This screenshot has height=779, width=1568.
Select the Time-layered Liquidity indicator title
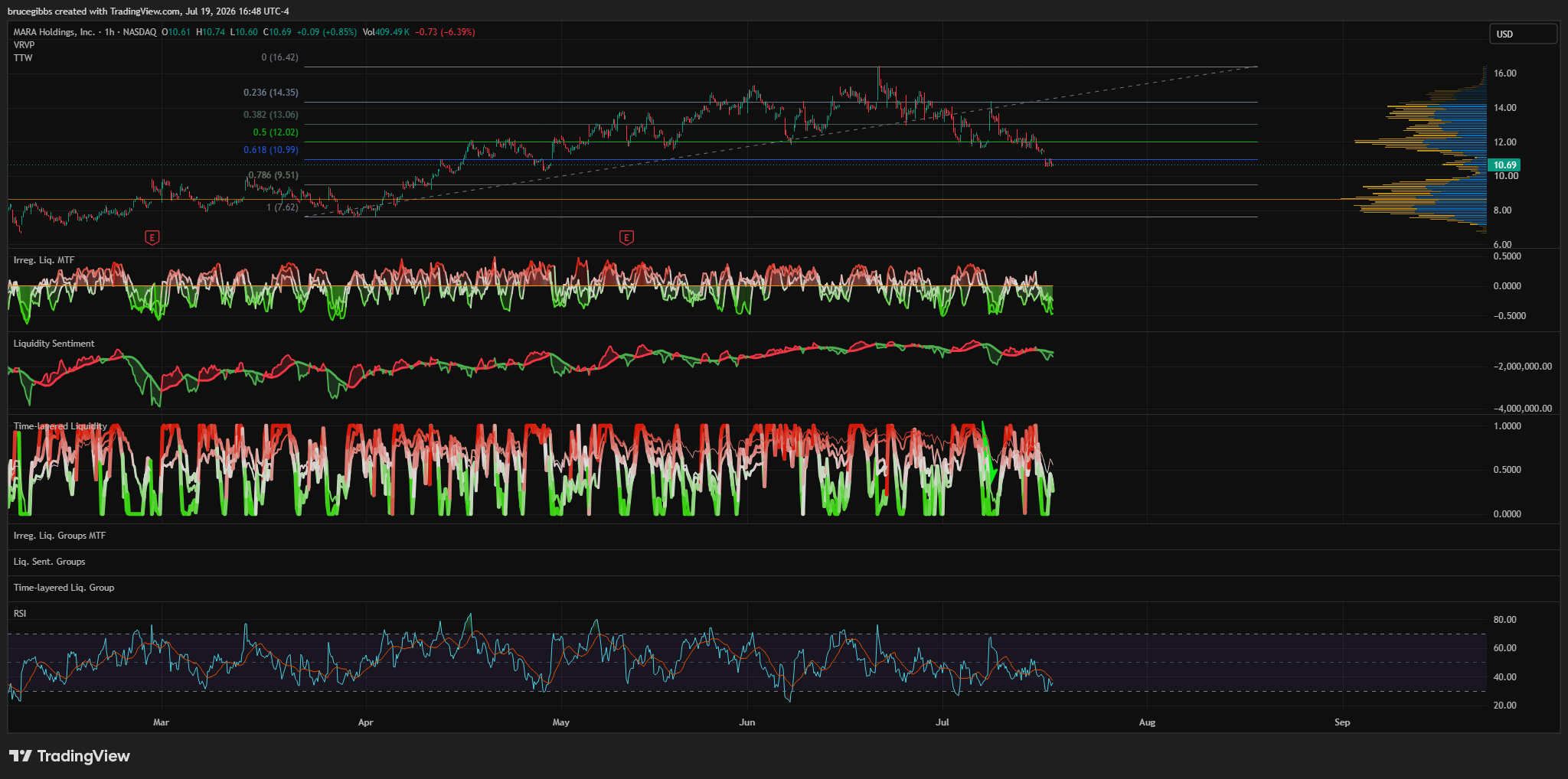pyautogui.click(x=60, y=426)
